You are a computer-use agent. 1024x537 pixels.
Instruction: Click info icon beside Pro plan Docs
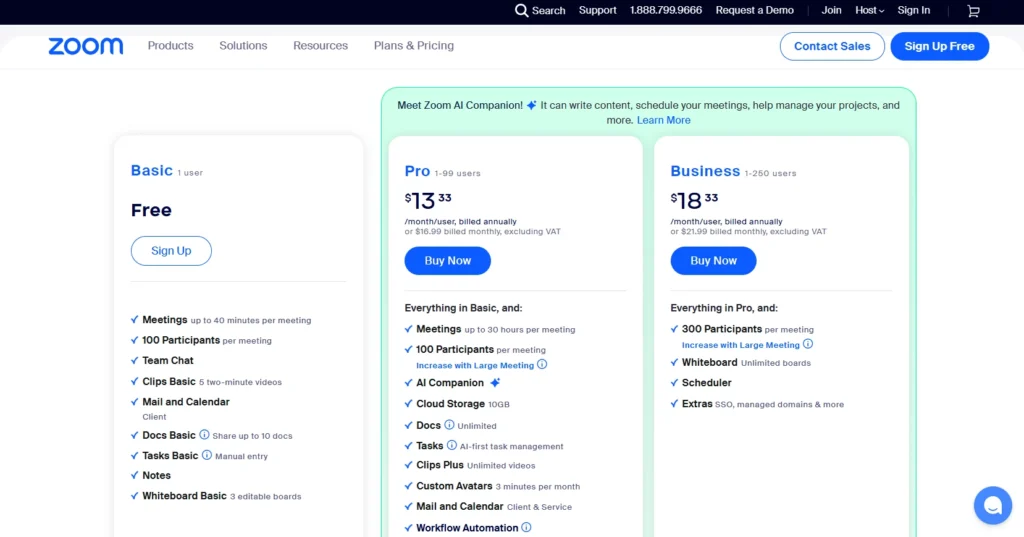tap(449, 425)
